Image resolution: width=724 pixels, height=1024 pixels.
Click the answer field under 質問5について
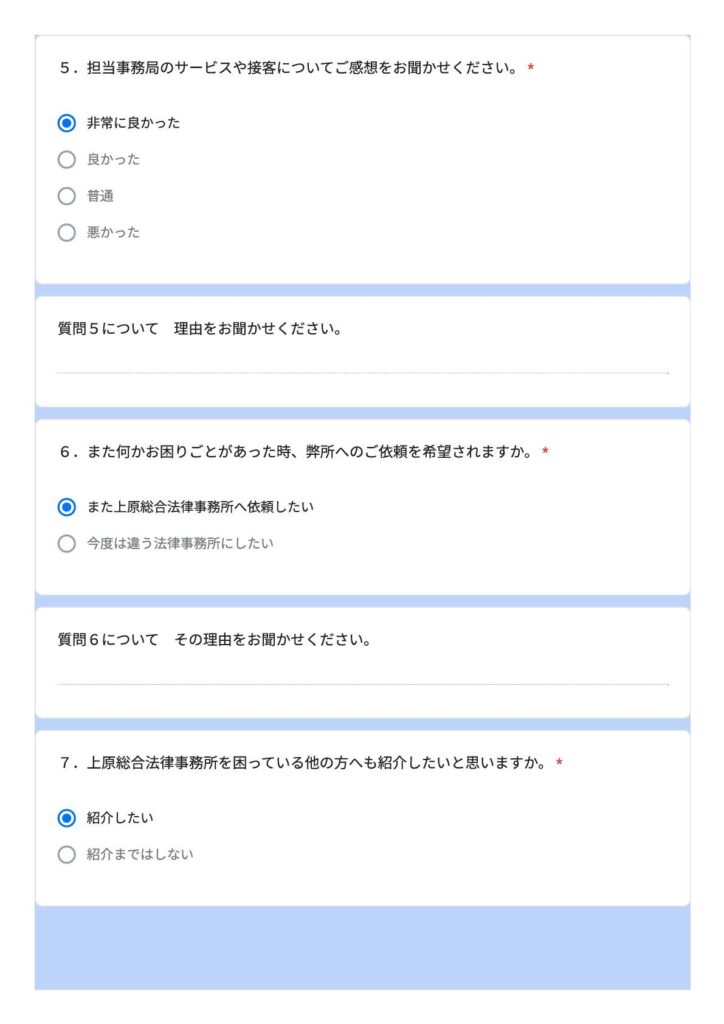[362, 364]
